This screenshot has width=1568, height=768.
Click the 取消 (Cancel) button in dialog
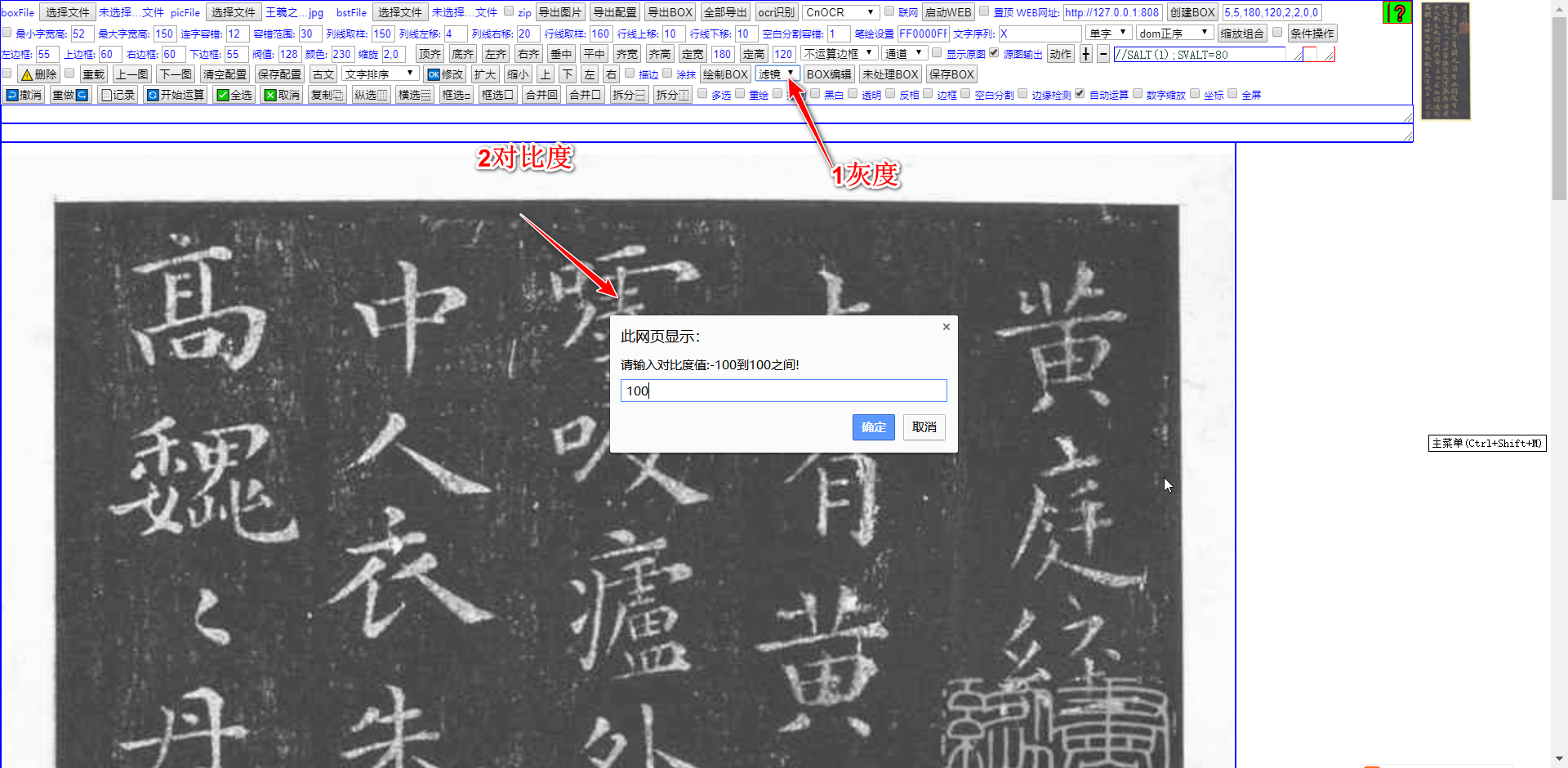tap(924, 427)
